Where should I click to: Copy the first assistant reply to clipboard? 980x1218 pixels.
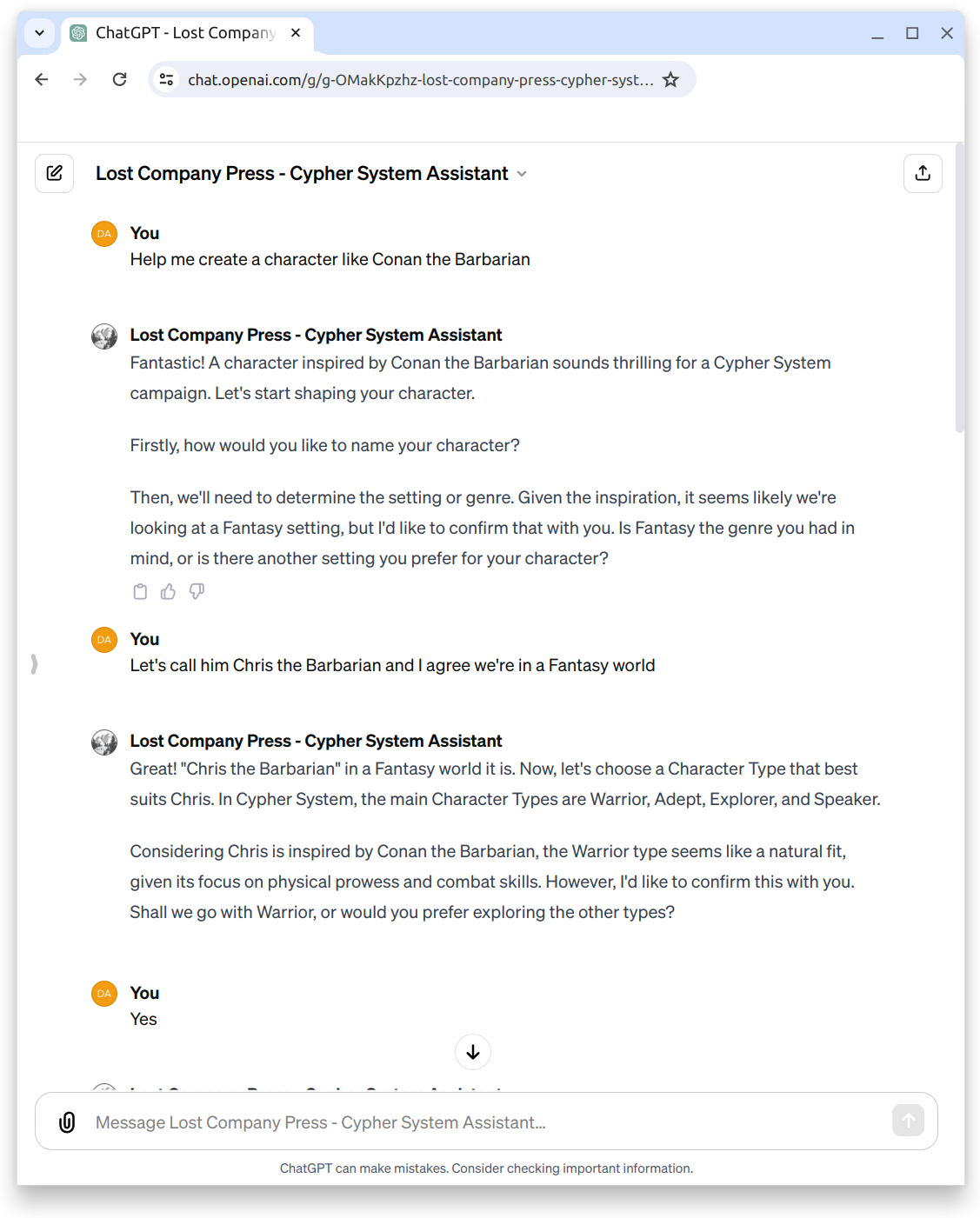click(x=140, y=592)
